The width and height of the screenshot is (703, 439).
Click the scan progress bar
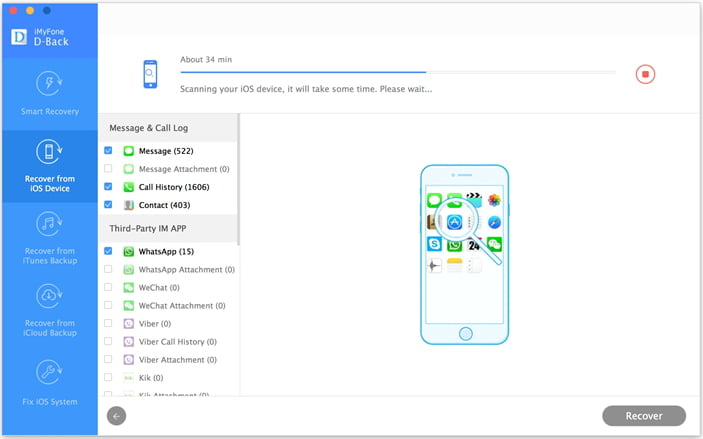(398, 72)
